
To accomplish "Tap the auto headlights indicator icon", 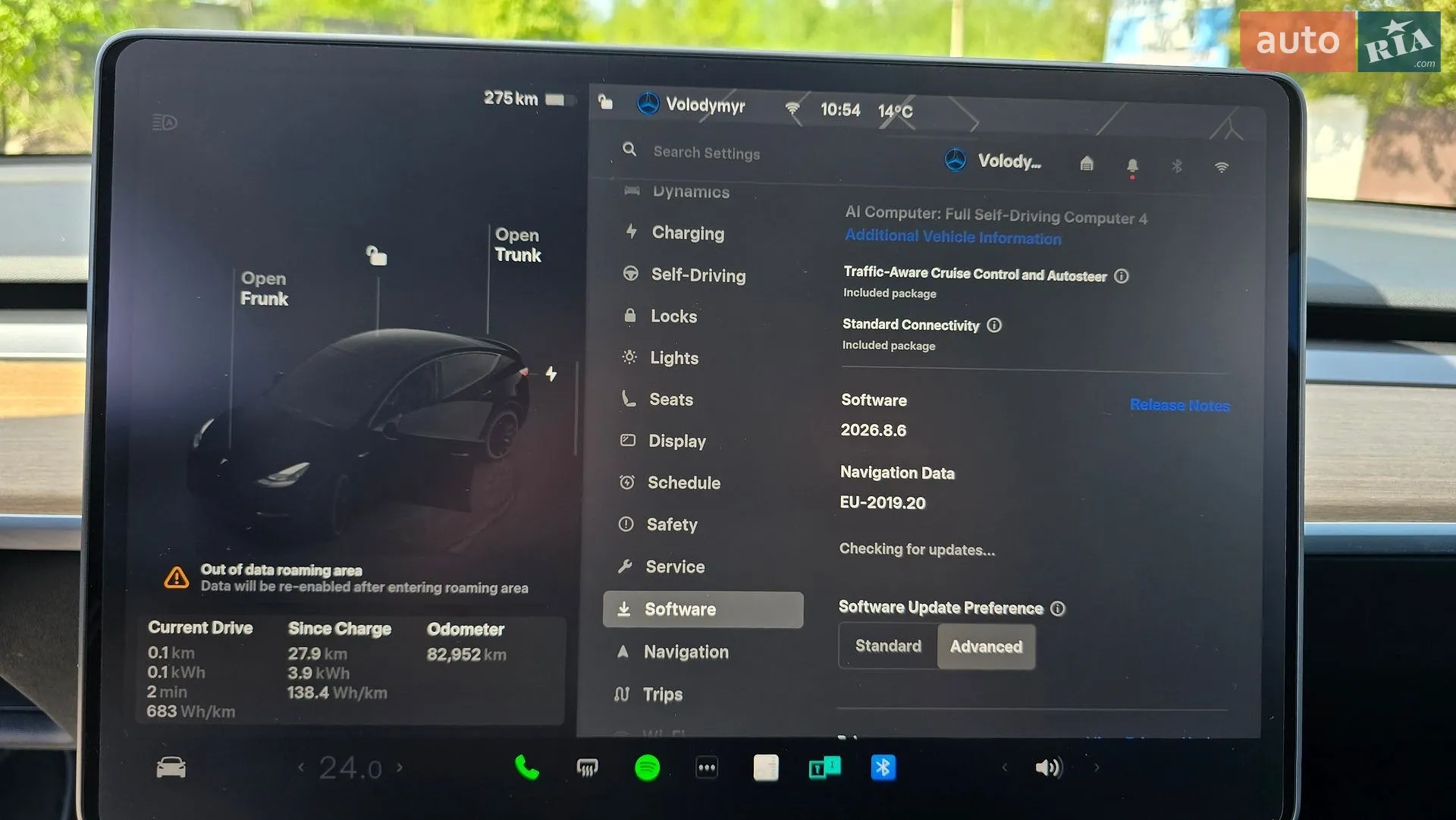I will click(x=165, y=122).
